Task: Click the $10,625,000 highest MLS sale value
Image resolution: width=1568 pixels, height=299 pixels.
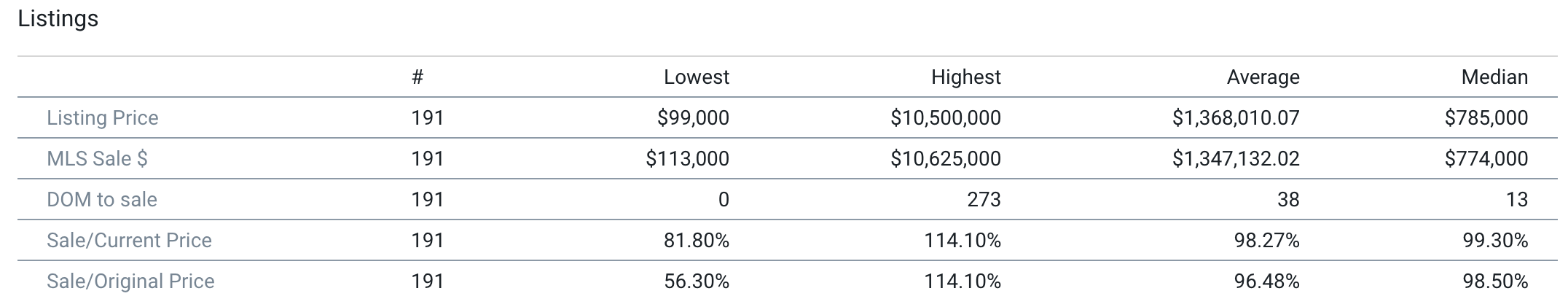Action: [x=945, y=159]
